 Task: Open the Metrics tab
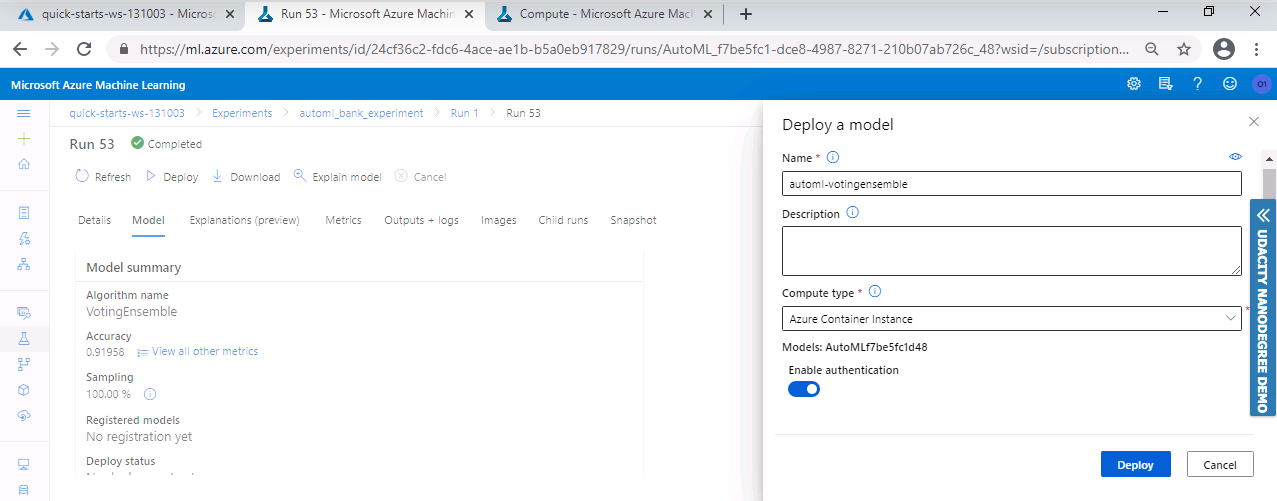click(343, 220)
